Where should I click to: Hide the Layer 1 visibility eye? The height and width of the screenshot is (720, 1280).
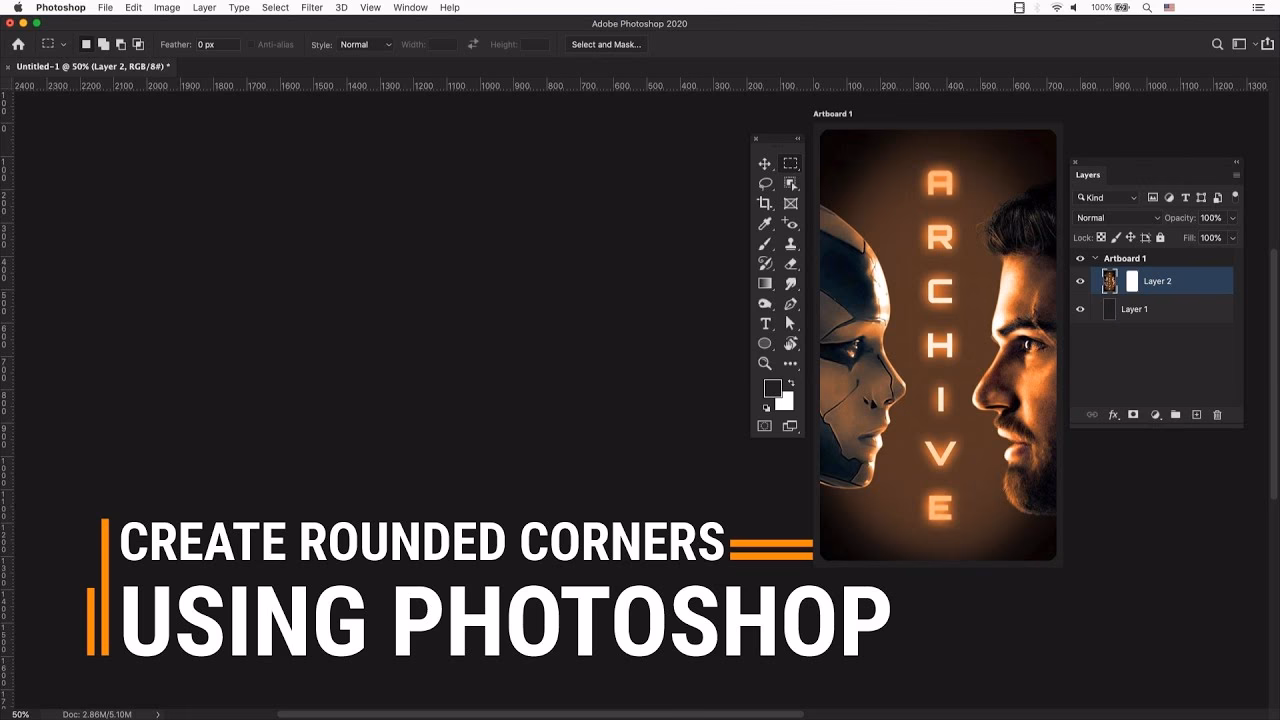coord(1081,309)
